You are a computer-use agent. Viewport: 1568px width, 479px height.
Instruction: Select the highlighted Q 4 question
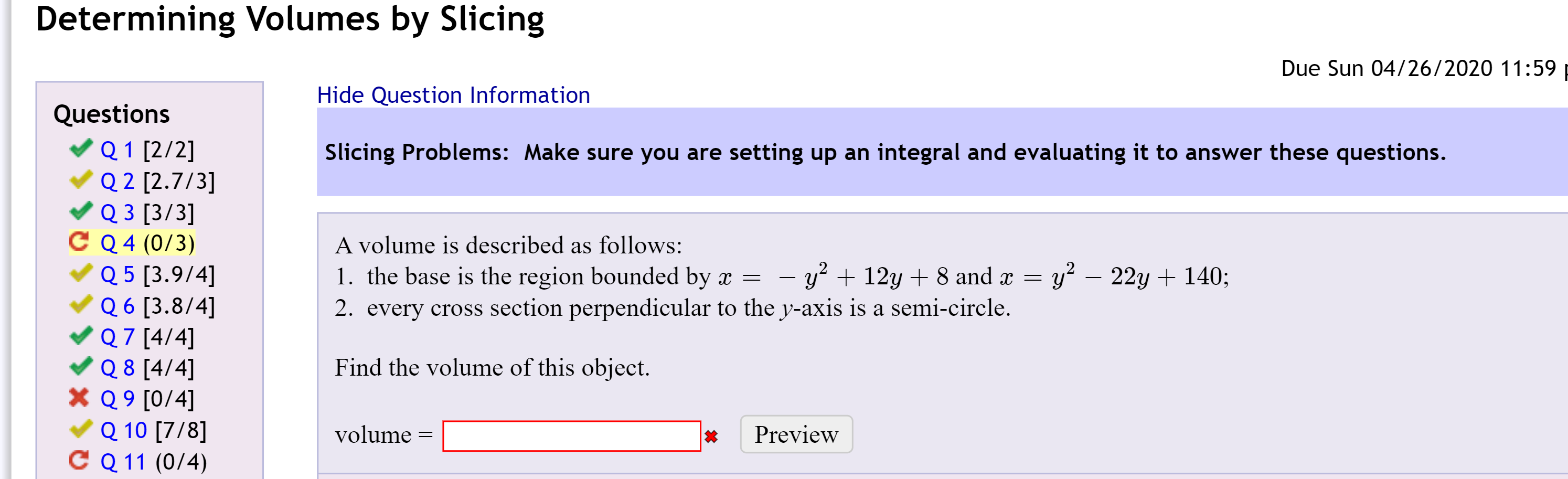point(119,243)
